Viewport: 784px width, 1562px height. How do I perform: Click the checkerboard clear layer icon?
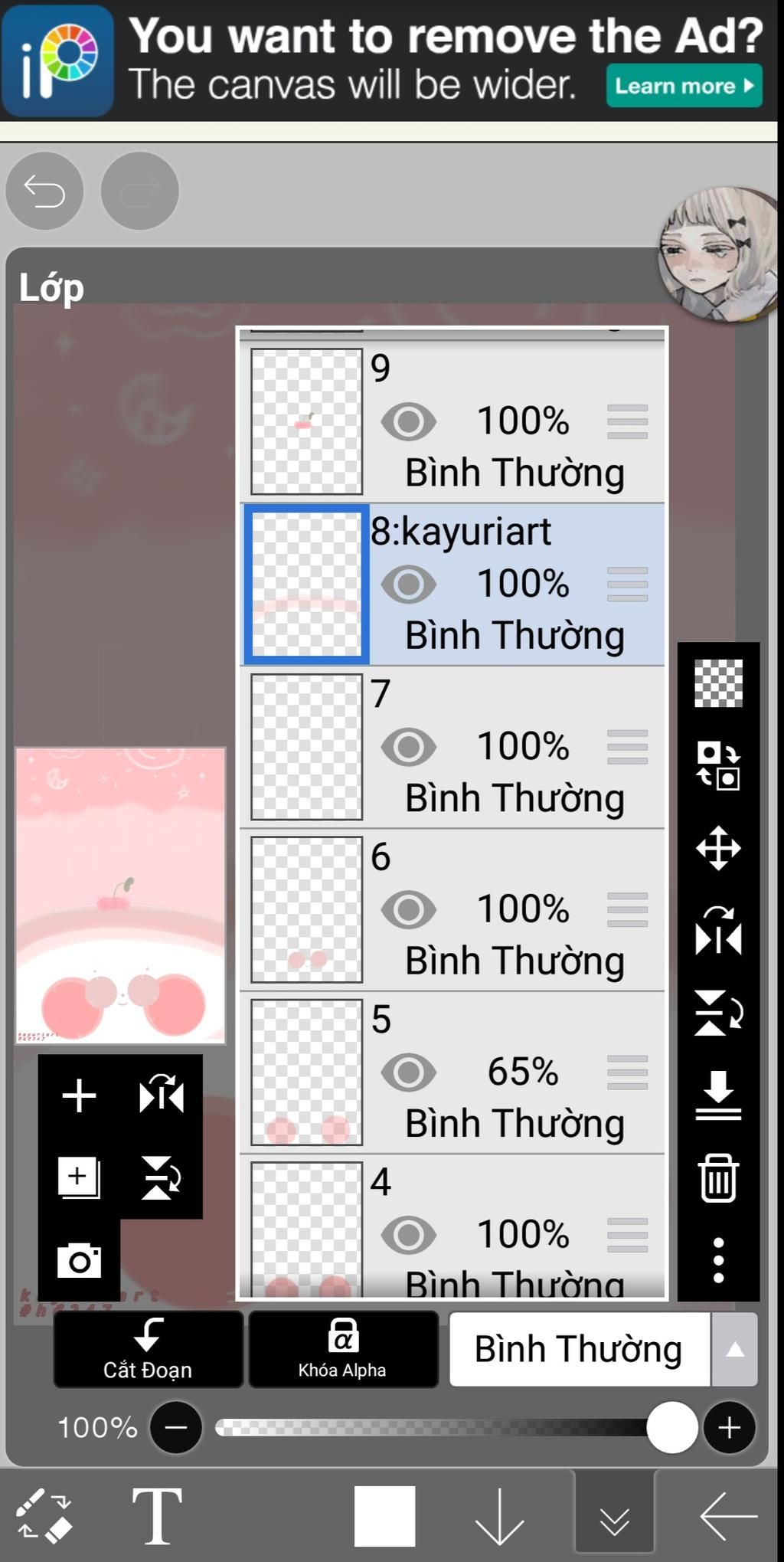coord(718,683)
